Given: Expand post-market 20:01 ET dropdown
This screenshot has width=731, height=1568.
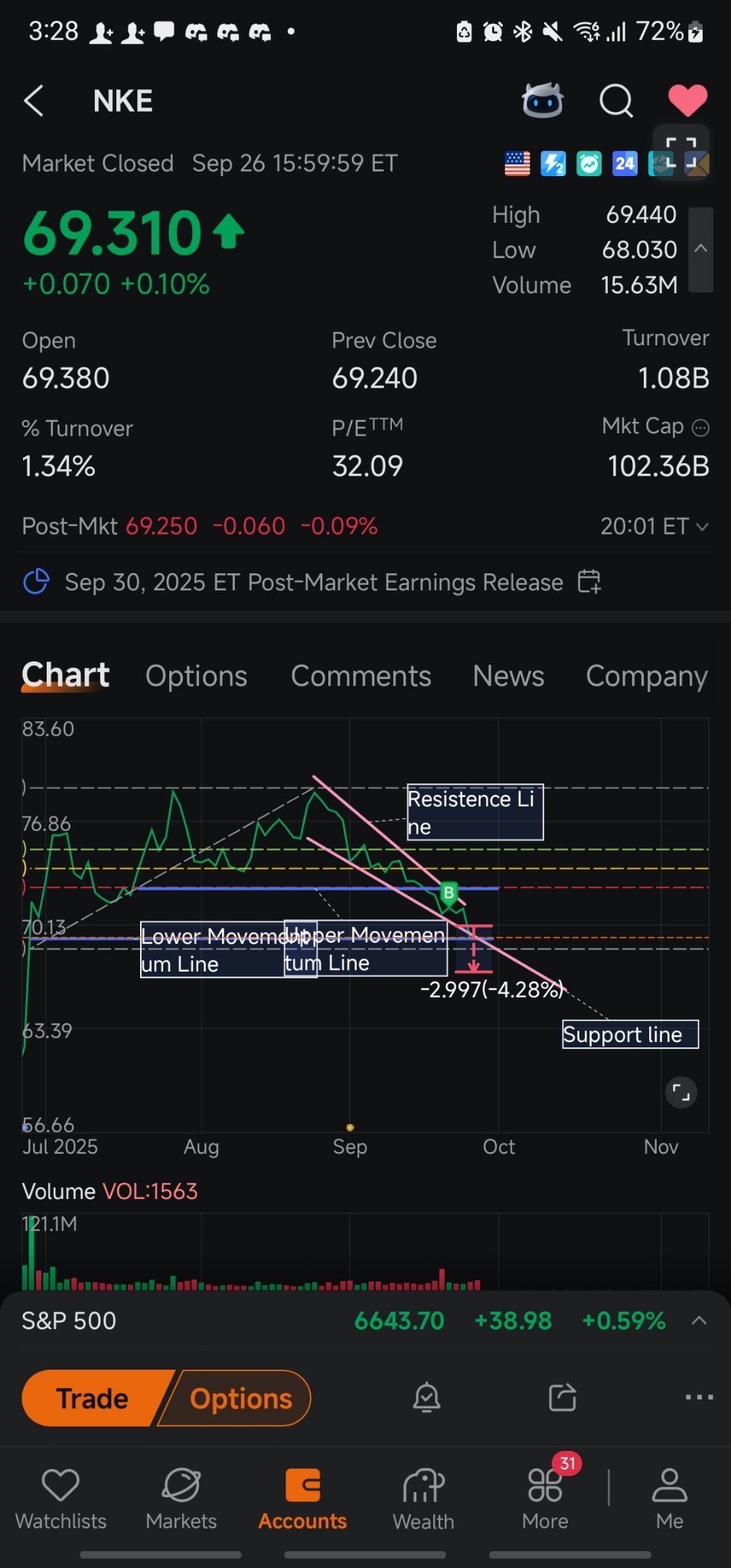Looking at the screenshot, I should coord(702,527).
